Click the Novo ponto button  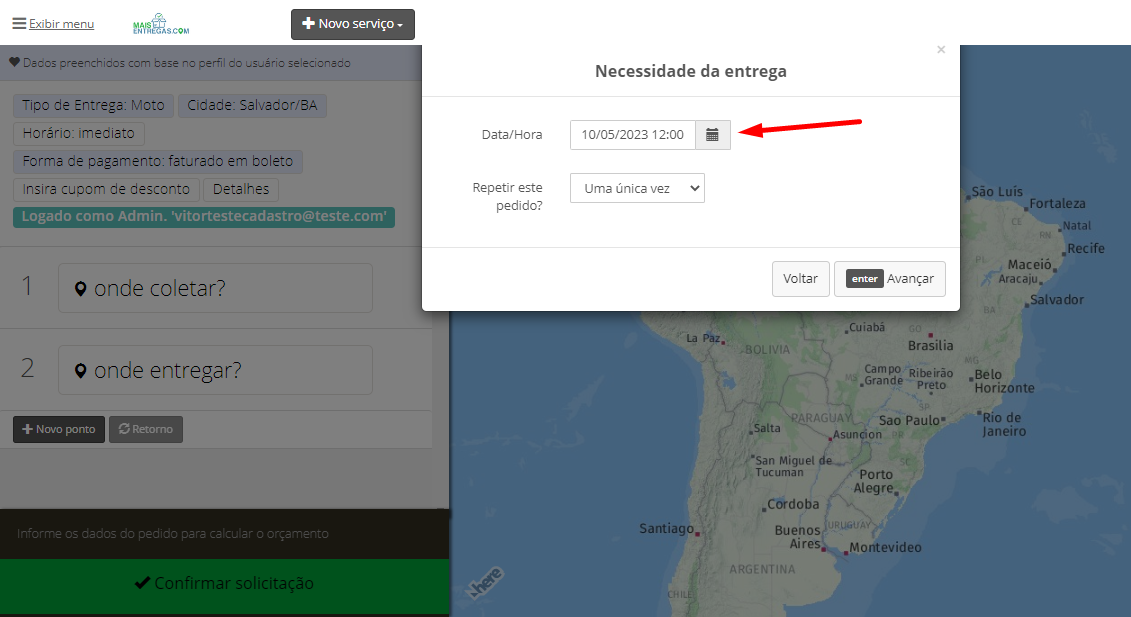[x=59, y=429]
